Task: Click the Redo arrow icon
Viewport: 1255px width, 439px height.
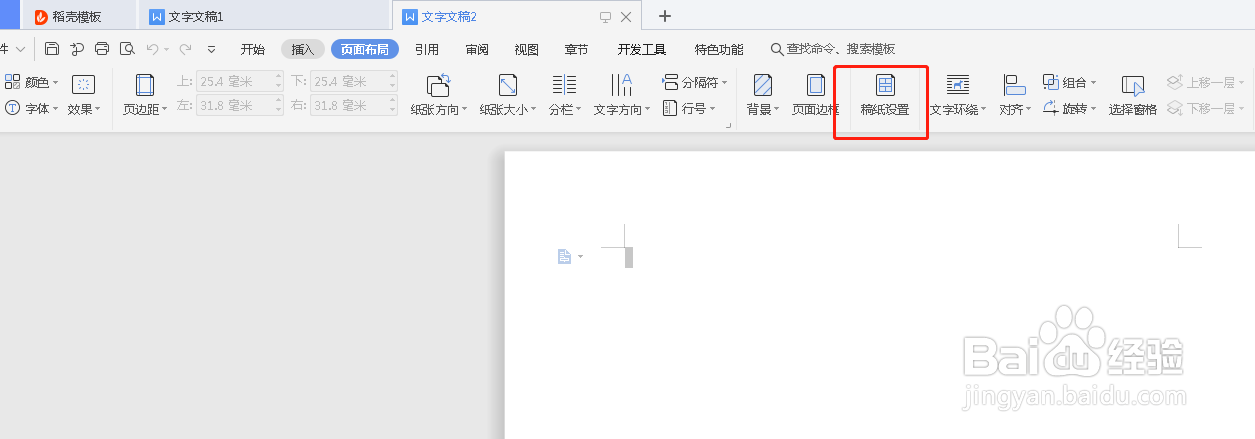Action: pos(185,49)
